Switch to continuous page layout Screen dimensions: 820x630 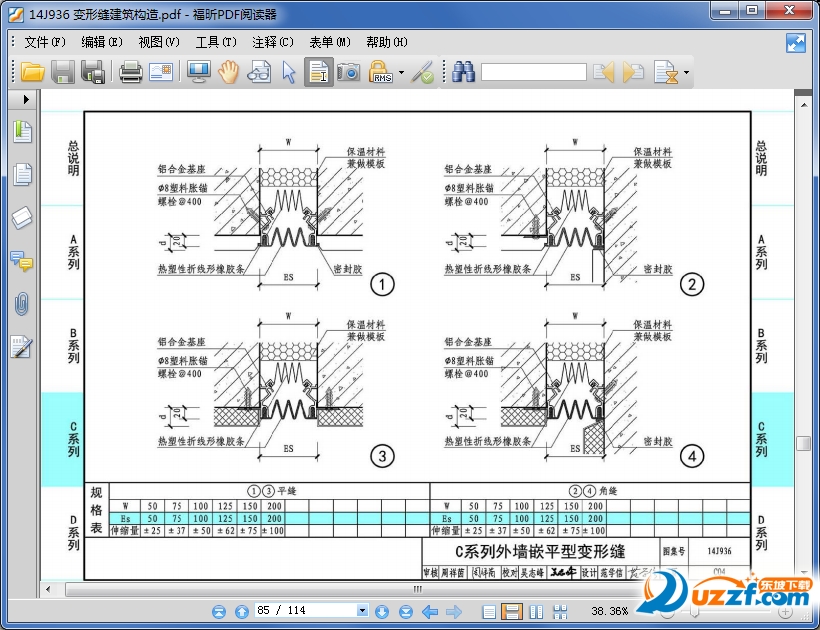[512, 612]
